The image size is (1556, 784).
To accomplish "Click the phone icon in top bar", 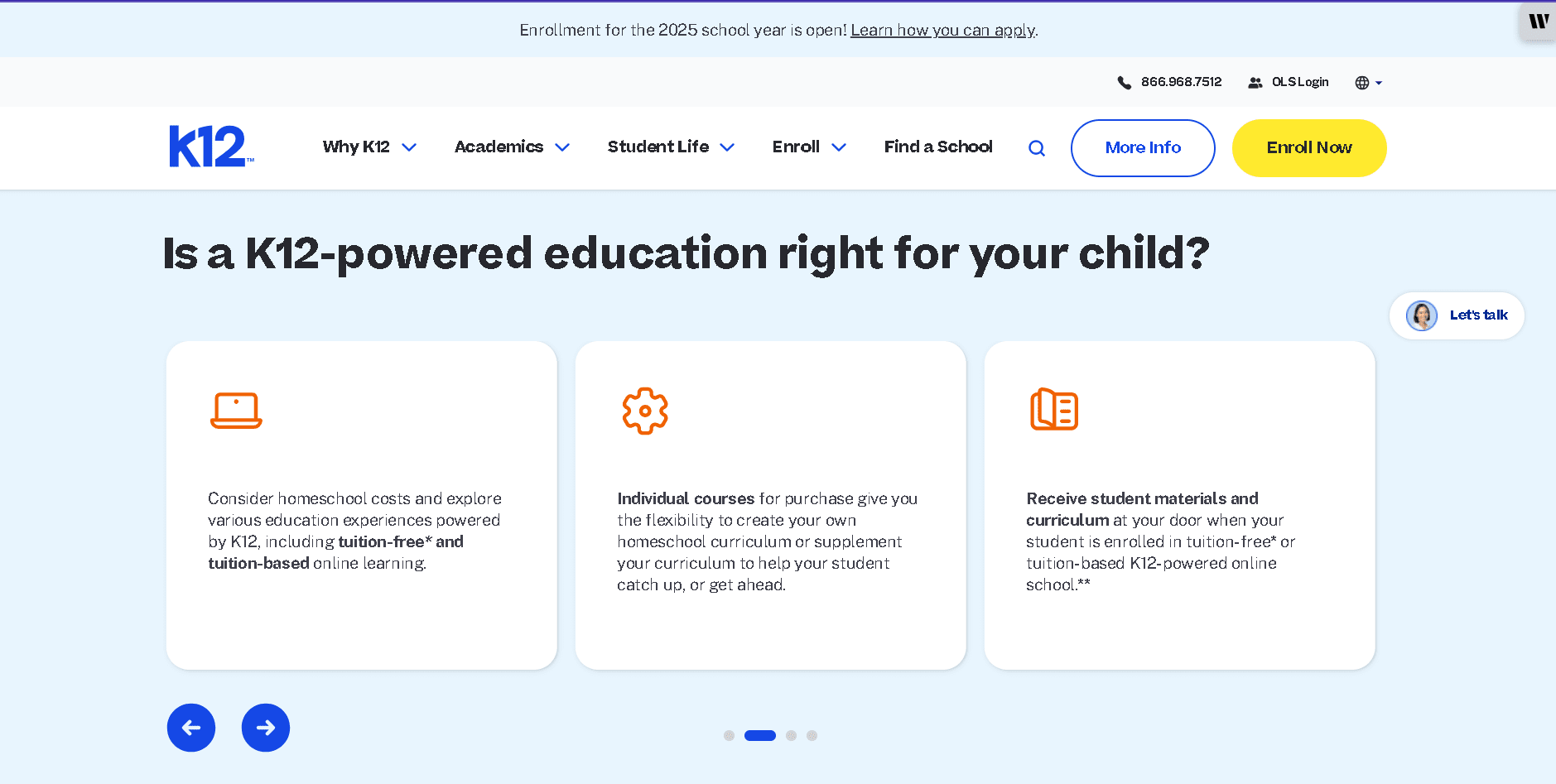I will point(1124,83).
